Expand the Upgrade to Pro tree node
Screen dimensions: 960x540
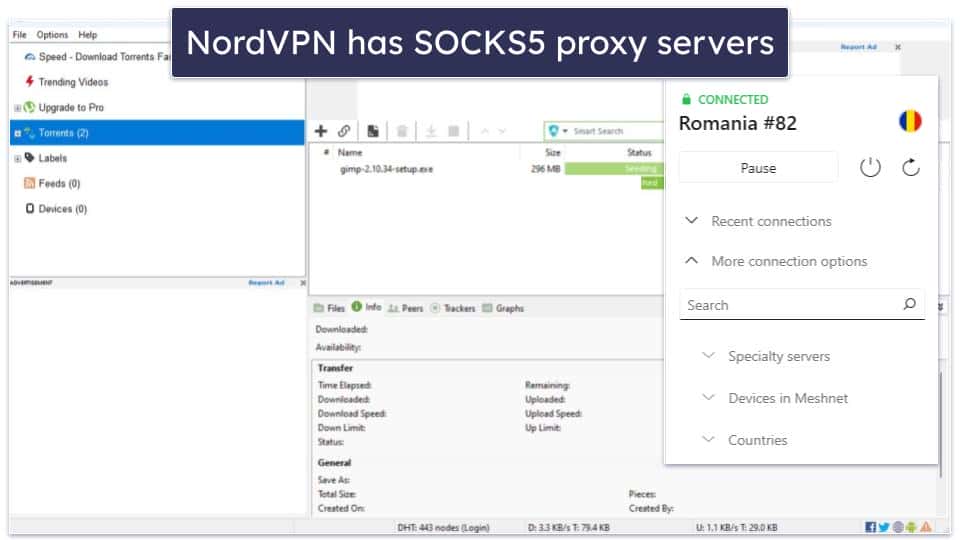17,108
